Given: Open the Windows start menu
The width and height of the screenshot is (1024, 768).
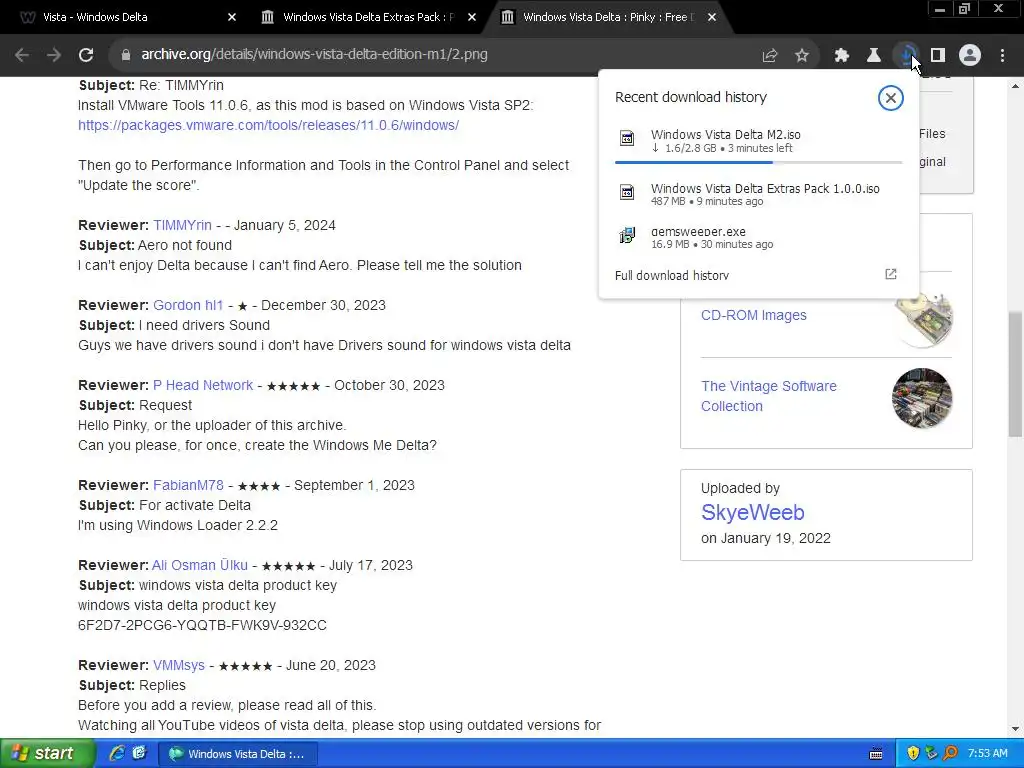Looking at the screenshot, I should (x=46, y=754).
